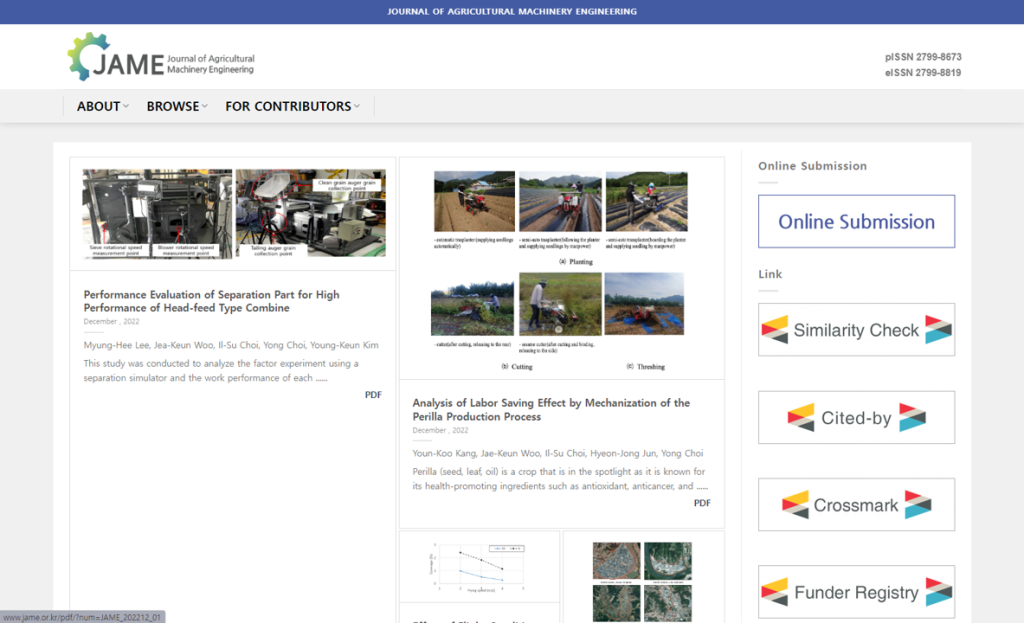The width and height of the screenshot is (1024, 623).
Task: Expand the BROWSE dropdown chevron
Action: pyautogui.click(x=204, y=106)
